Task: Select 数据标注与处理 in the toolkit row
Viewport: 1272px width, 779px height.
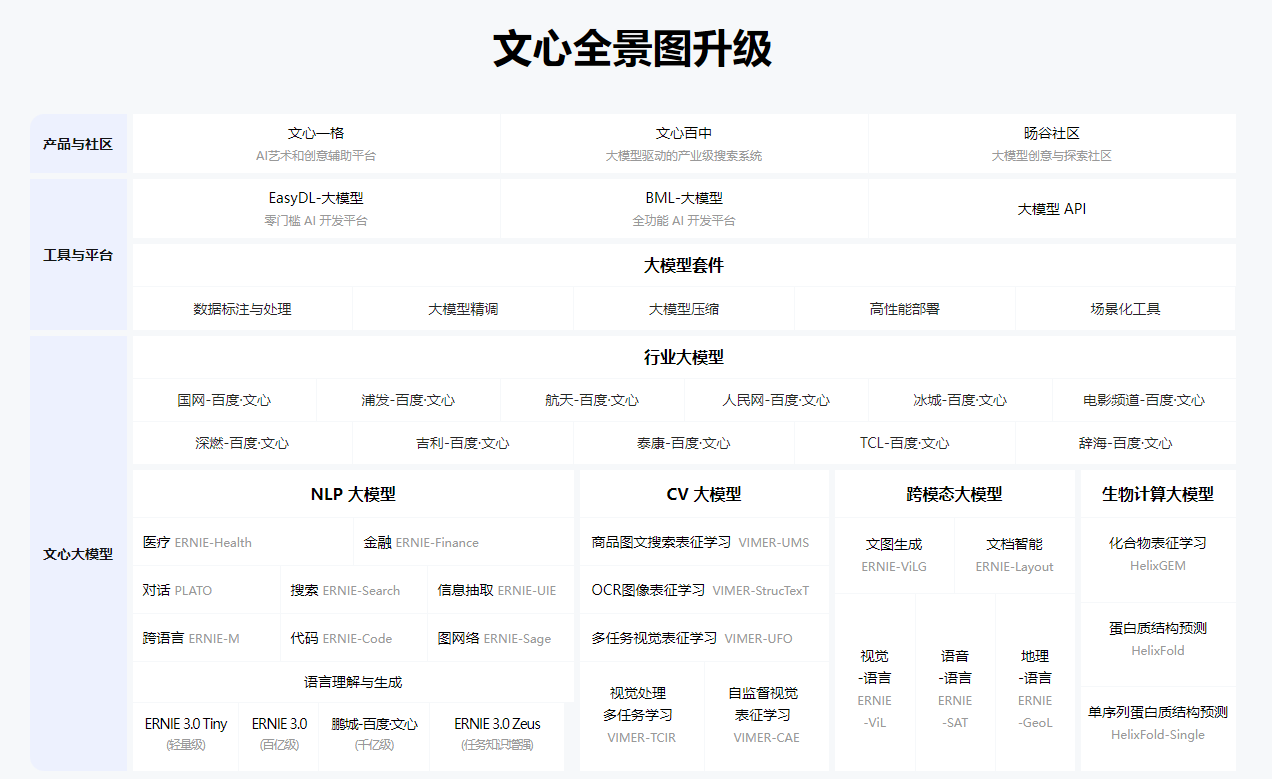Action: pos(242,309)
